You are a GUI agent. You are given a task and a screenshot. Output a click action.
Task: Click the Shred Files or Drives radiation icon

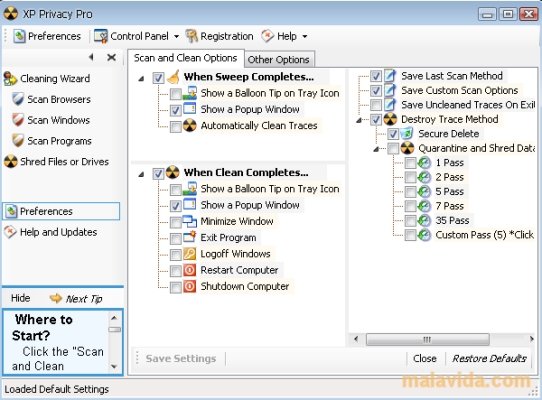(x=11, y=161)
